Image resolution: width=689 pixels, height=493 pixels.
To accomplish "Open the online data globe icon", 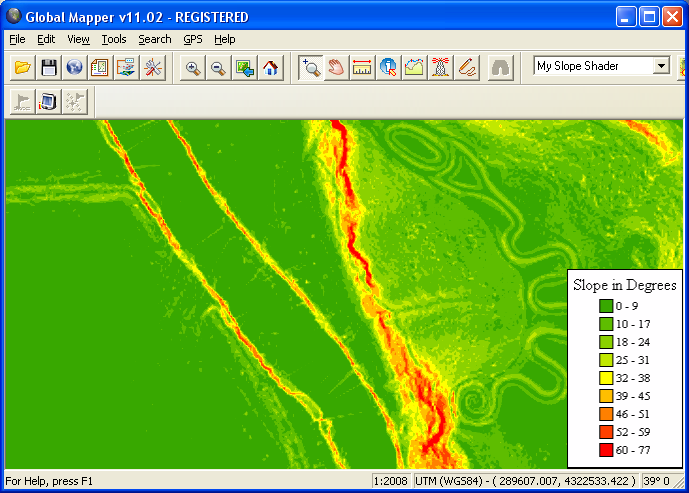I will pyautogui.click(x=74, y=68).
